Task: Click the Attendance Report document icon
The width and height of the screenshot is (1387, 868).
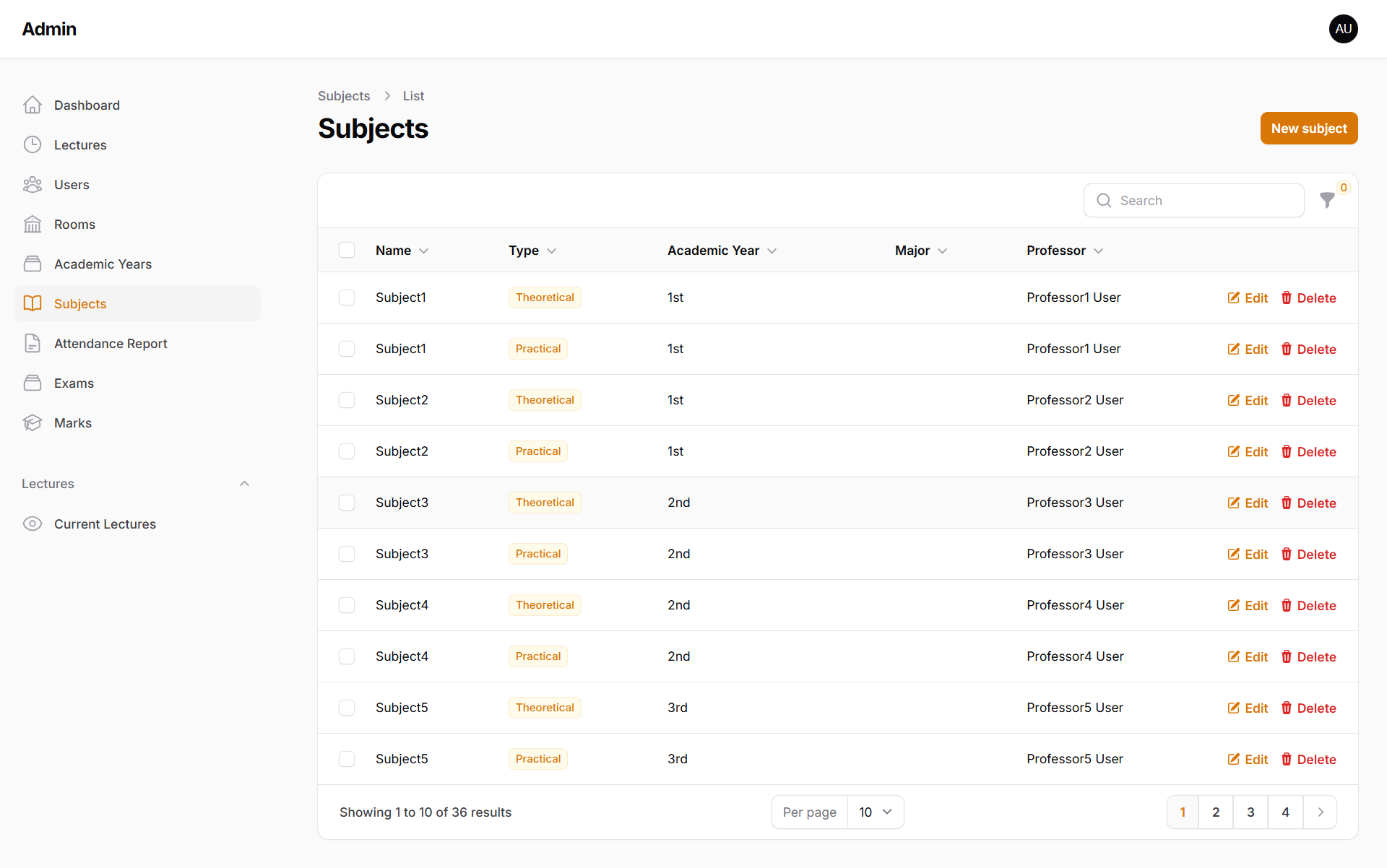Action: pyautogui.click(x=33, y=344)
